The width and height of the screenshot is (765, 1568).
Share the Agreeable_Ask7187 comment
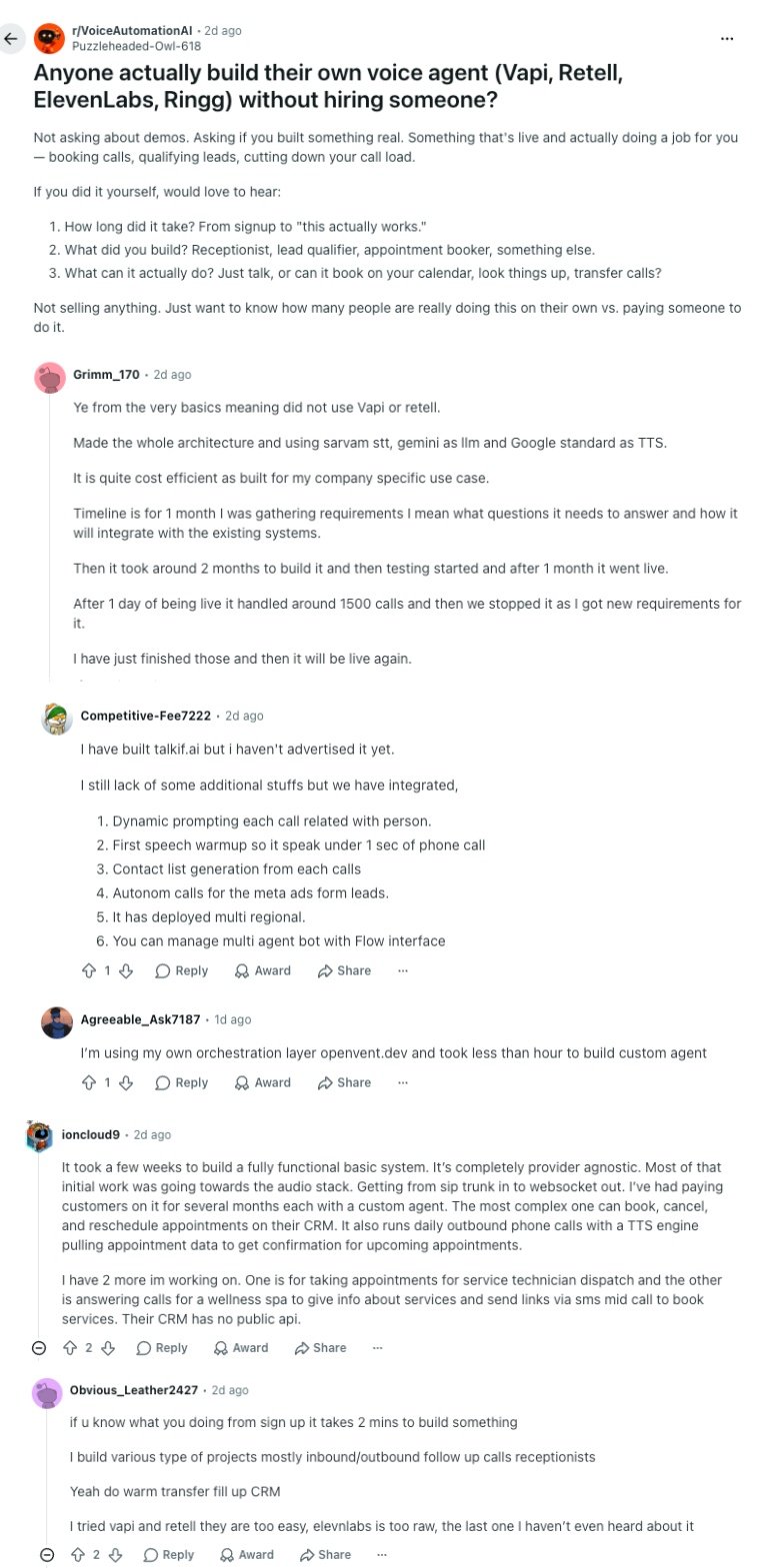344,1082
